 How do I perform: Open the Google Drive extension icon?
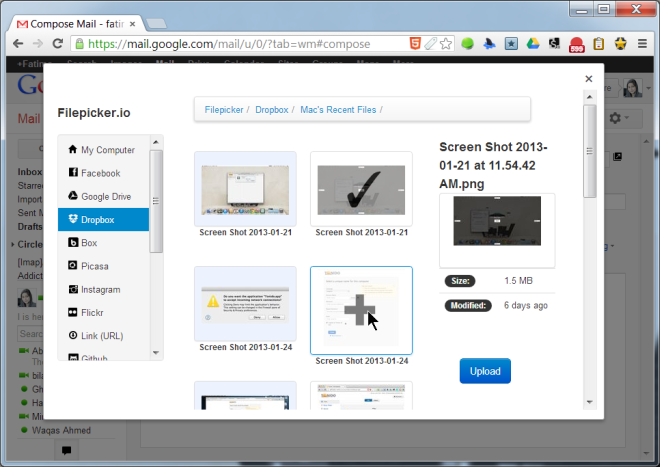[x=533, y=43]
